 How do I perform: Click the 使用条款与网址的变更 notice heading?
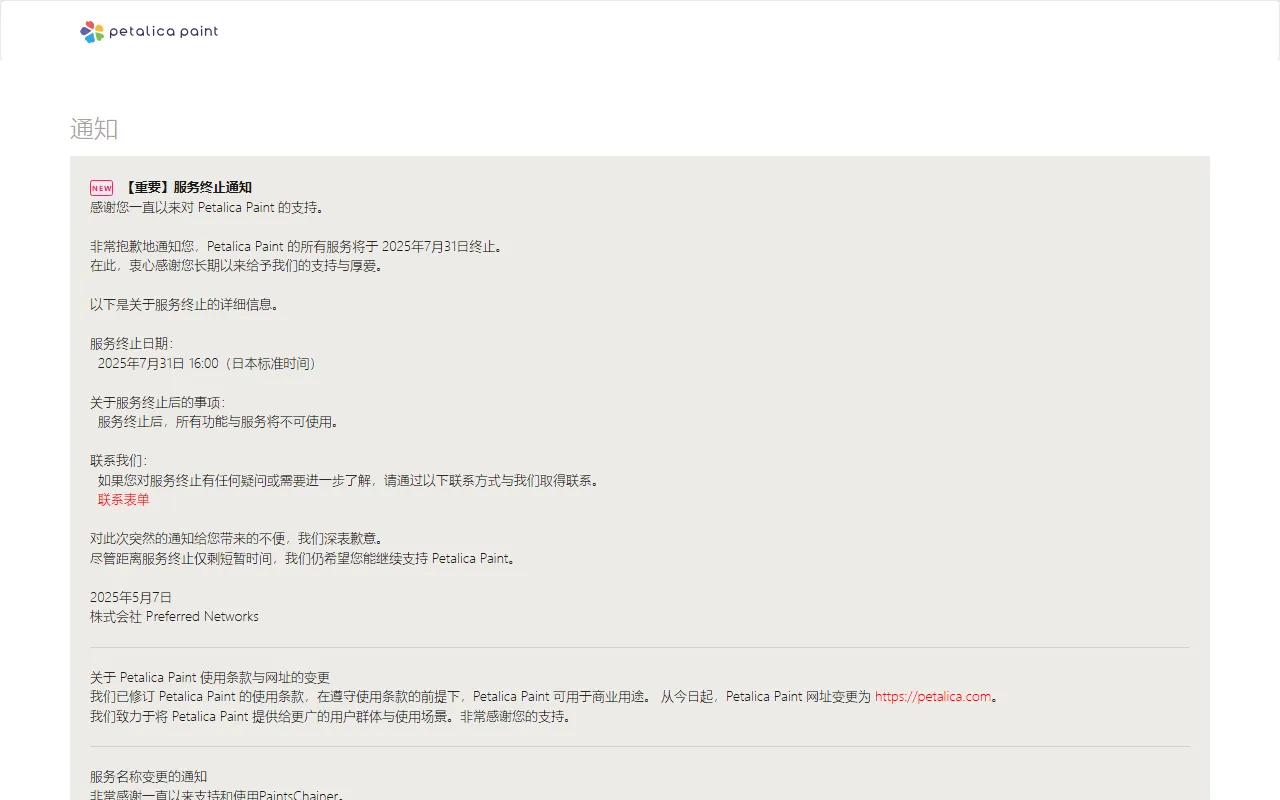pyautogui.click(x=210, y=678)
